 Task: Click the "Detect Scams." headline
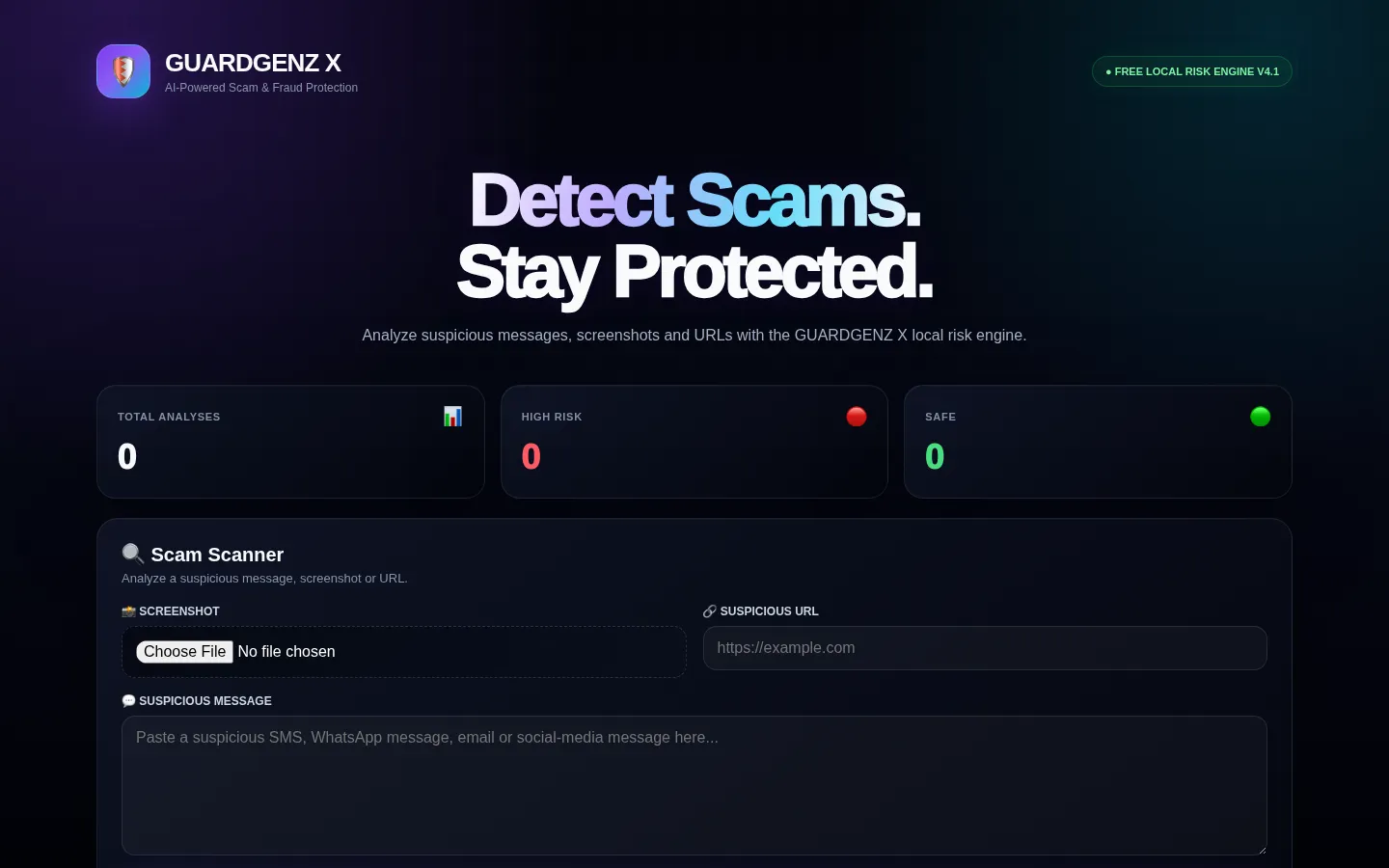pyautogui.click(x=694, y=201)
